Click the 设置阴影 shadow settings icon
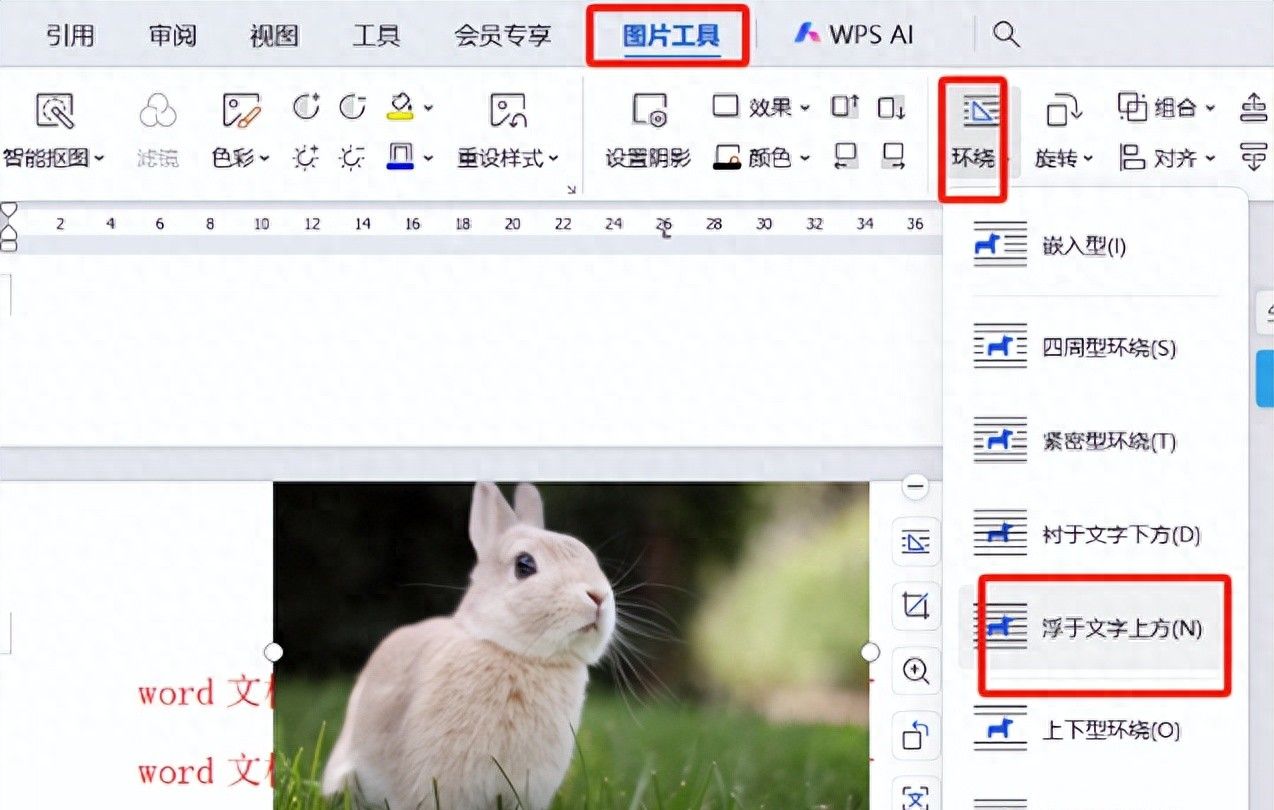Screen dimensions: 1274x810 pyautogui.click(x=648, y=111)
